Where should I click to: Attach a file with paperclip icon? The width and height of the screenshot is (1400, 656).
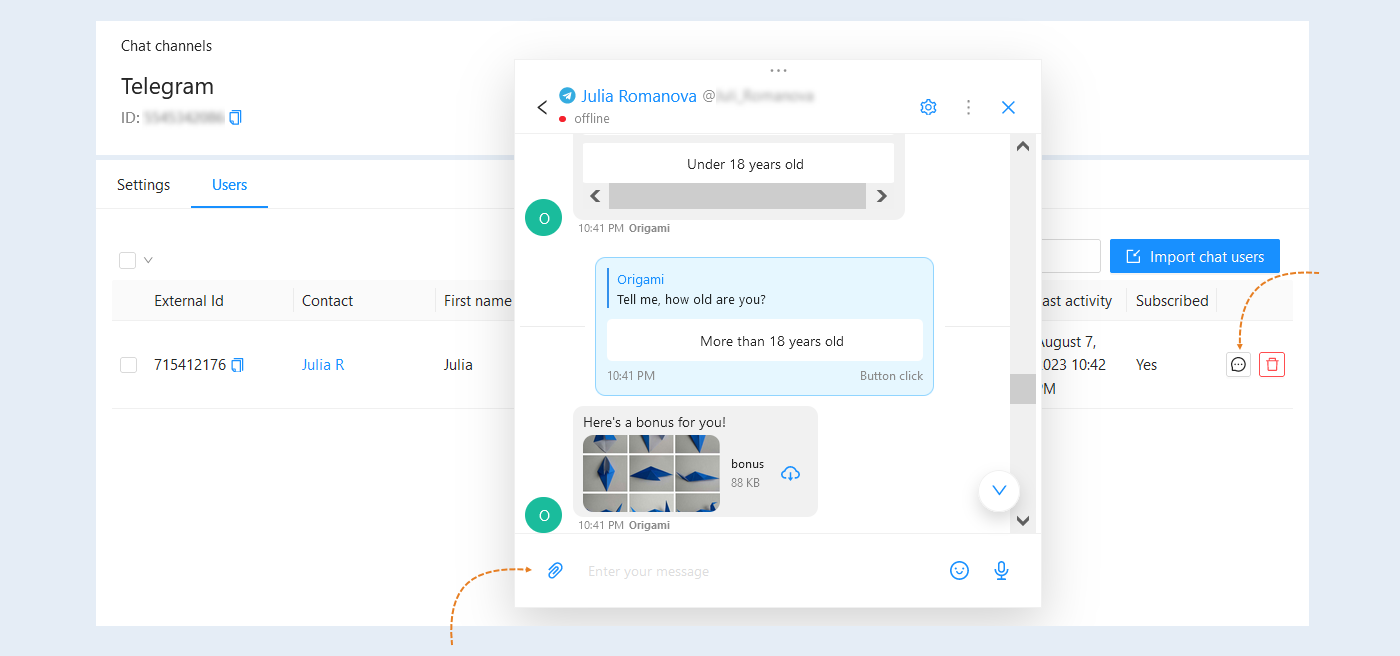click(555, 571)
